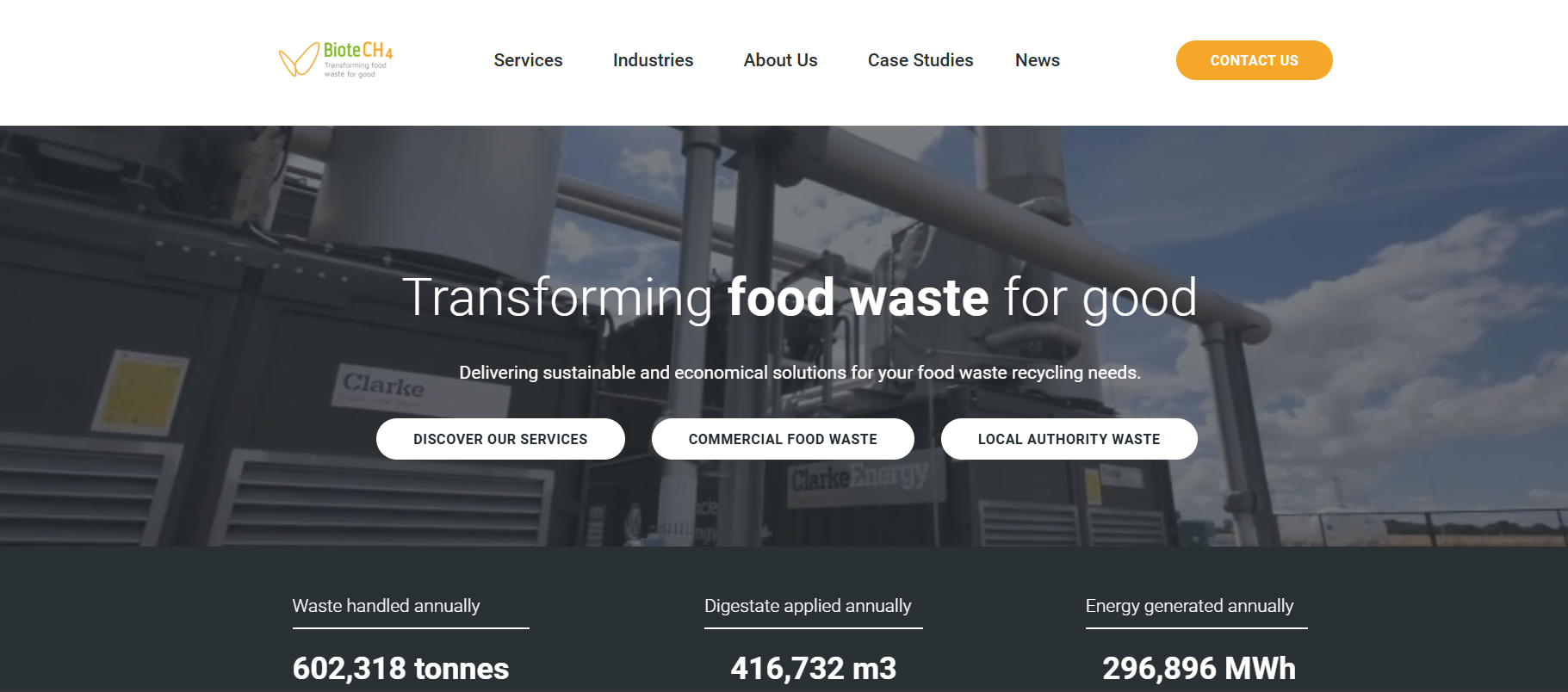Click the BioteCH4 logo tagline text
Viewport: 1568px width, 692px height.
click(x=355, y=70)
